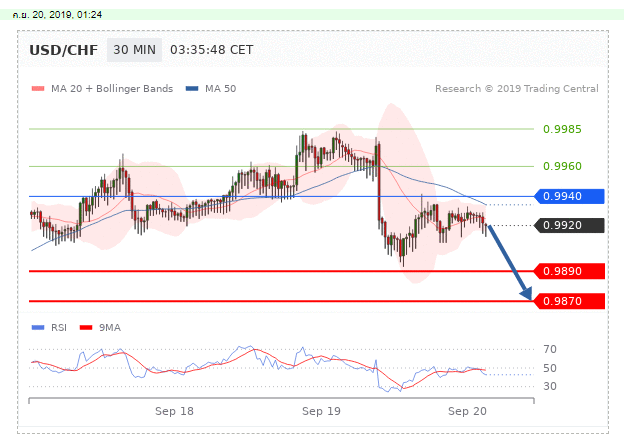Click the RSI 30 level label
The width and height of the screenshot is (624, 445).
pyautogui.click(x=550, y=386)
